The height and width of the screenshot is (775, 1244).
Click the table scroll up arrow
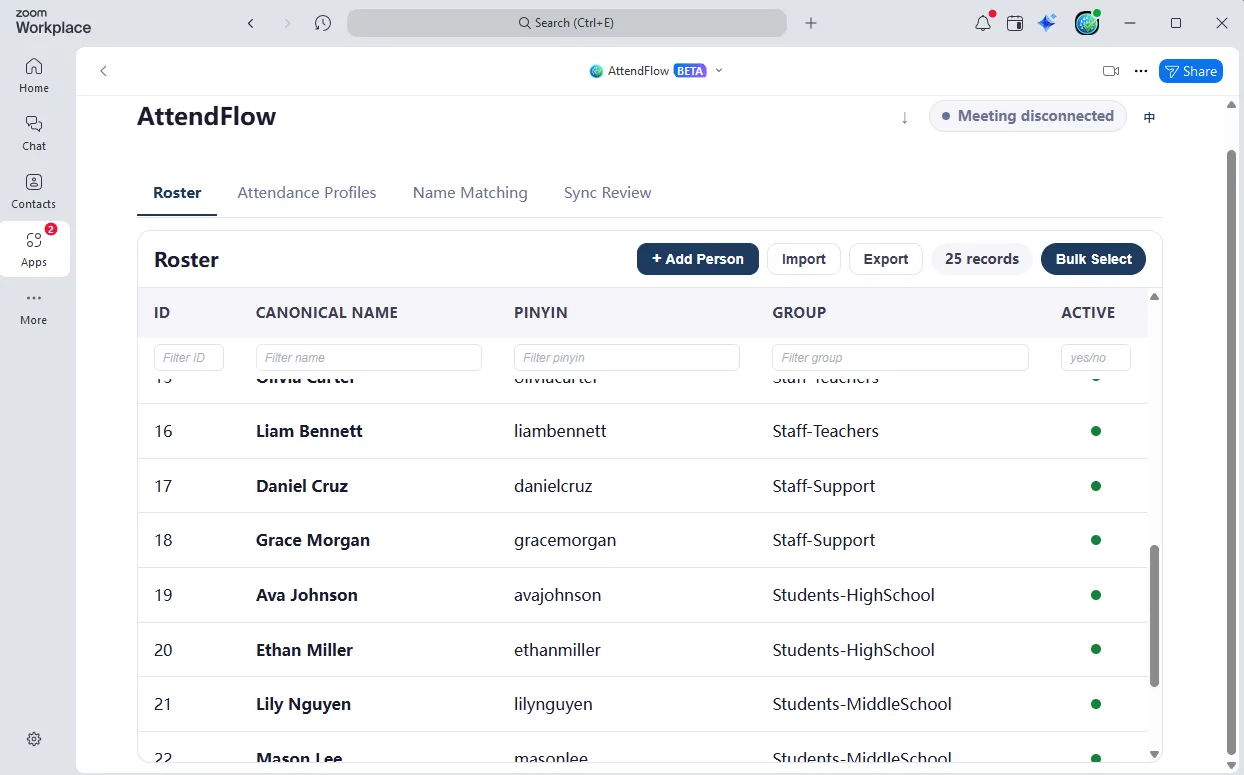coord(1155,296)
